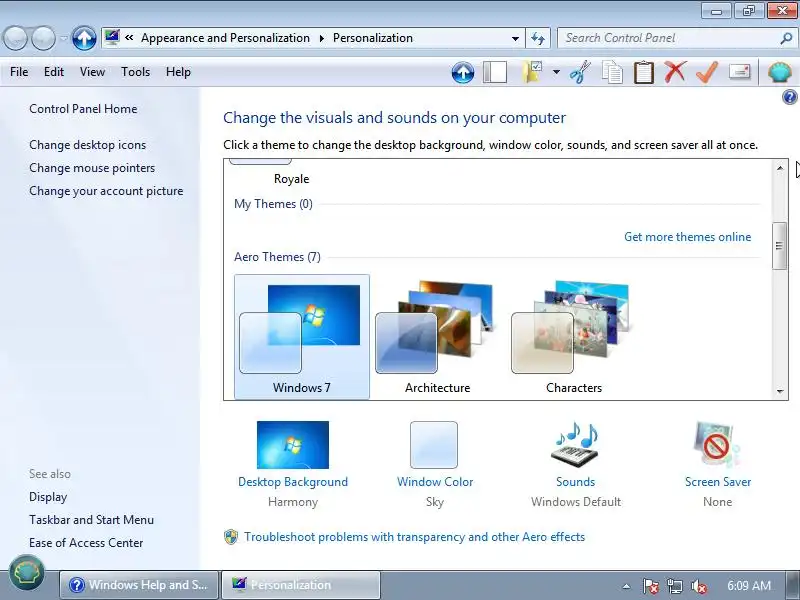Select the Royale theme
Image resolution: width=800 pixels, height=600 pixels.
coord(291,179)
